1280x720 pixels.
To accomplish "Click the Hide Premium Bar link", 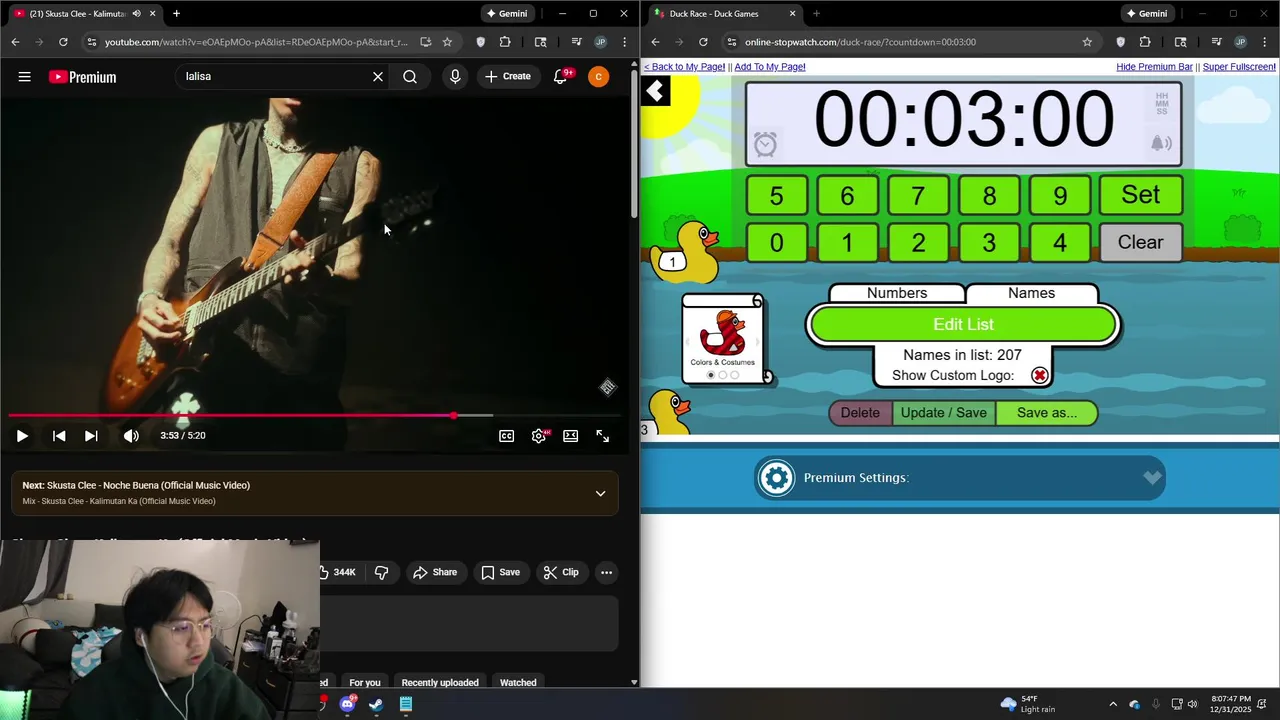I will [x=1154, y=67].
